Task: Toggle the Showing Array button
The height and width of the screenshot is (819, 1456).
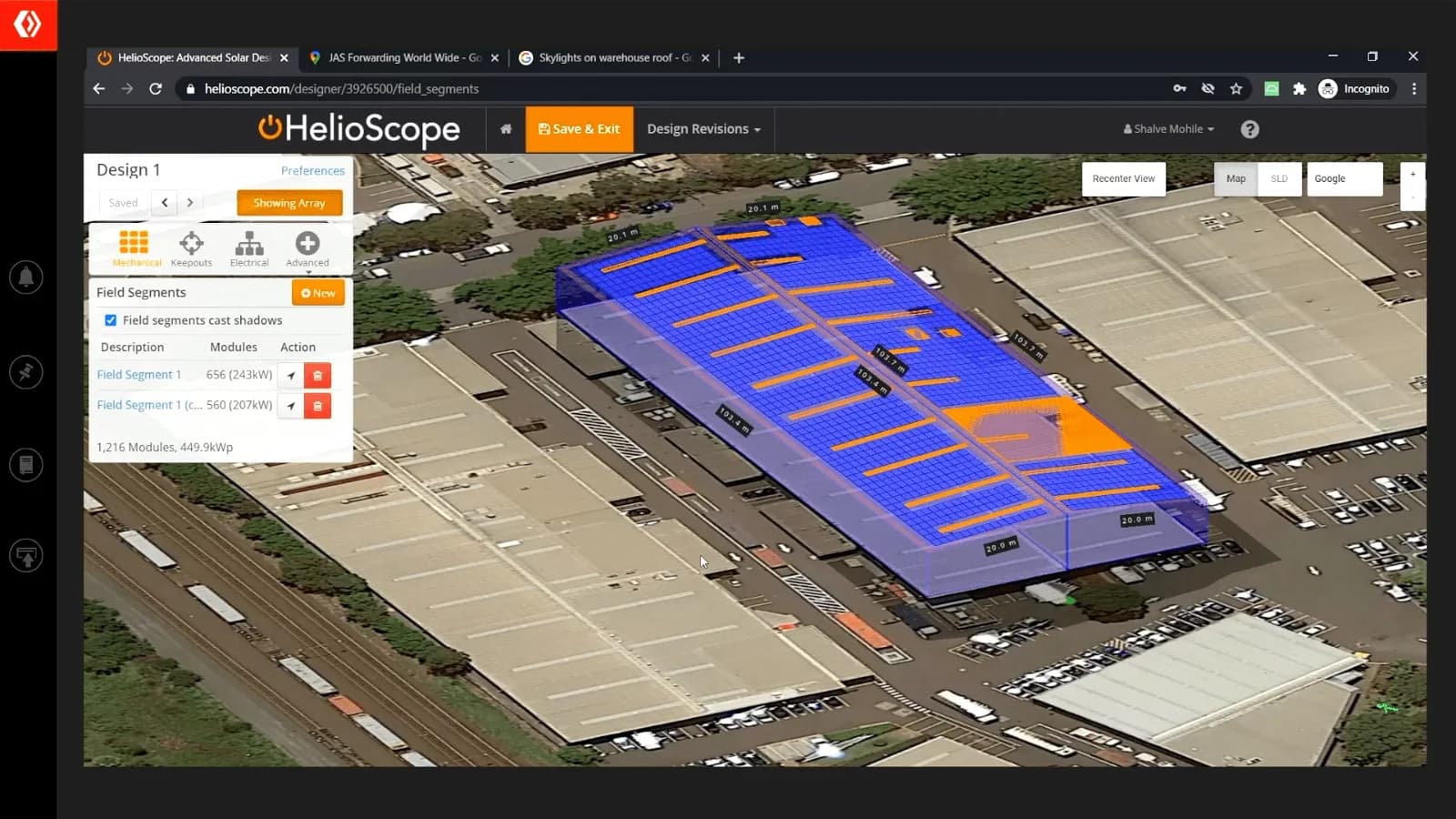Action: point(289,203)
